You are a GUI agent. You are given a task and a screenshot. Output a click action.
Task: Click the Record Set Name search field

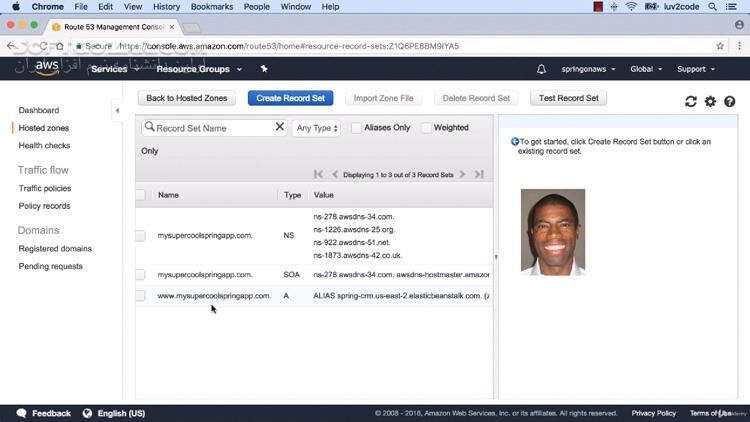pyautogui.click(x=213, y=128)
